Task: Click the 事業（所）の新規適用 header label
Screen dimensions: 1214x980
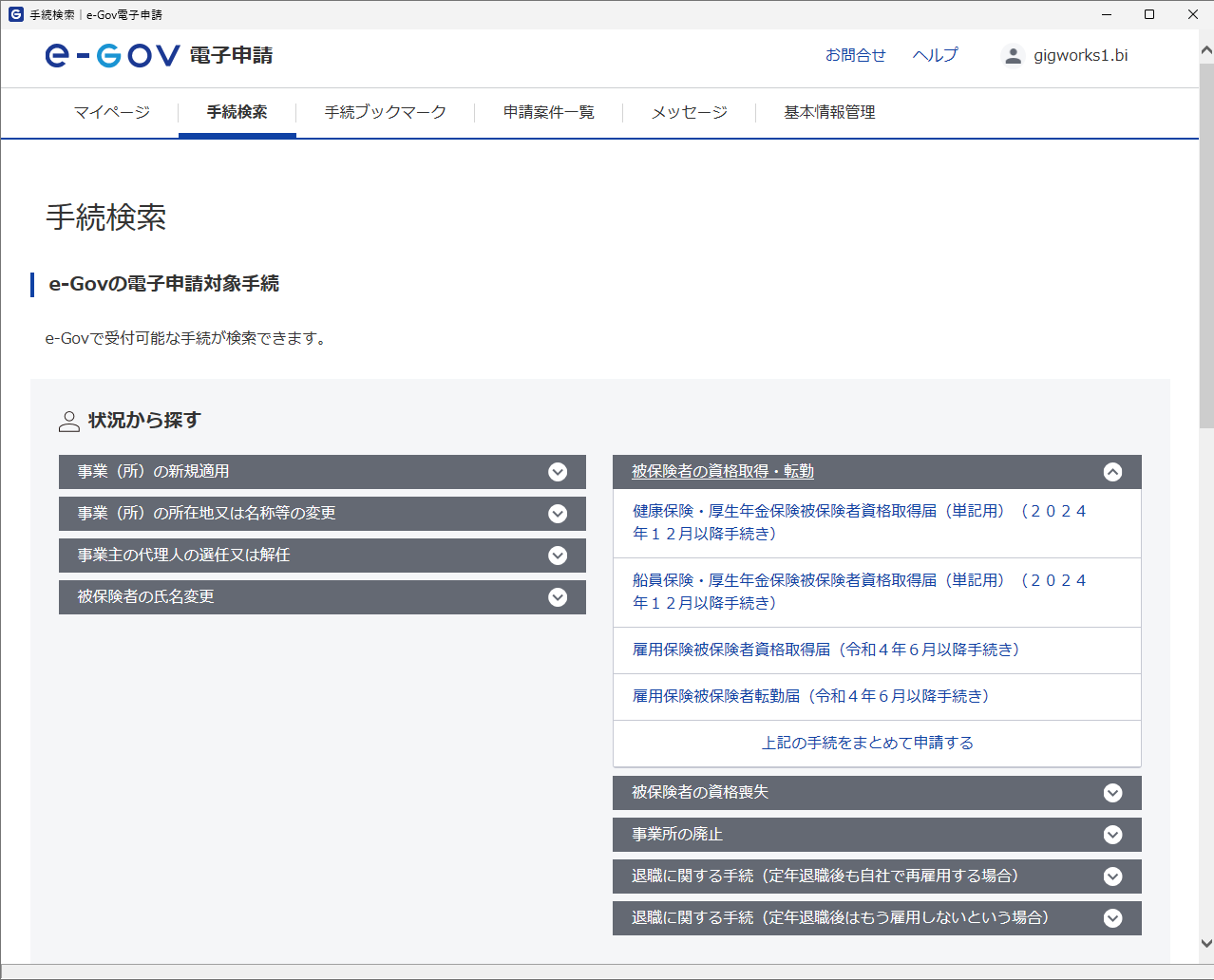Action: pyautogui.click(x=153, y=471)
